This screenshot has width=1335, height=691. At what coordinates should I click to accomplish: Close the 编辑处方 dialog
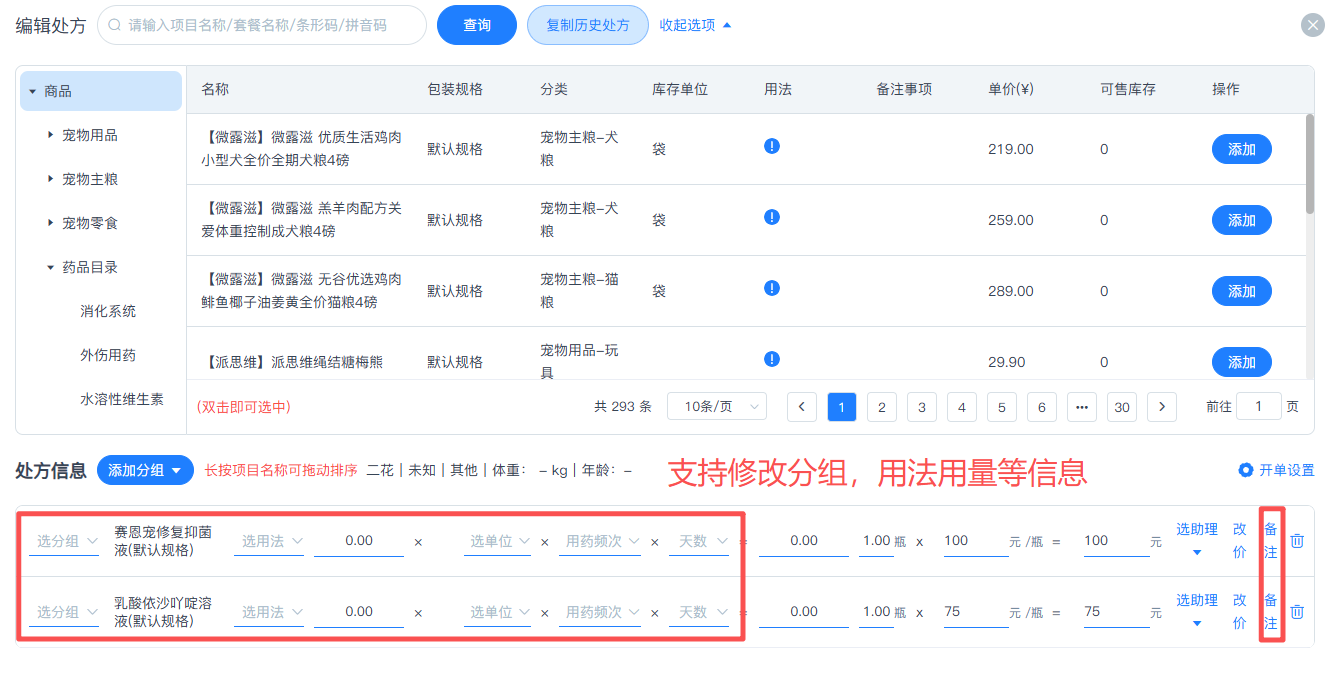tap(1312, 25)
